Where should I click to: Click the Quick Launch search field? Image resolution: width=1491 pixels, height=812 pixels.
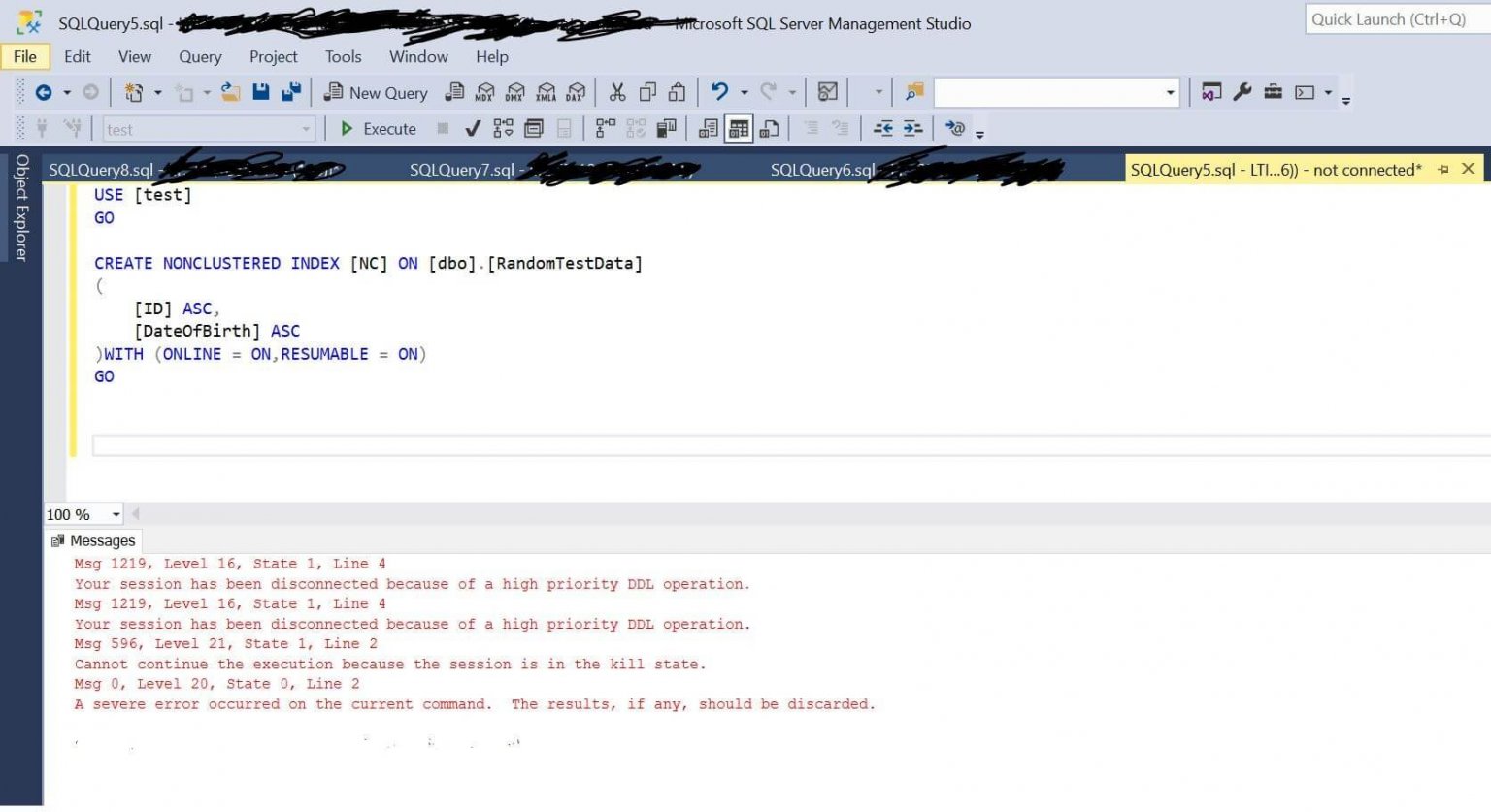pyautogui.click(x=1398, y=19)
